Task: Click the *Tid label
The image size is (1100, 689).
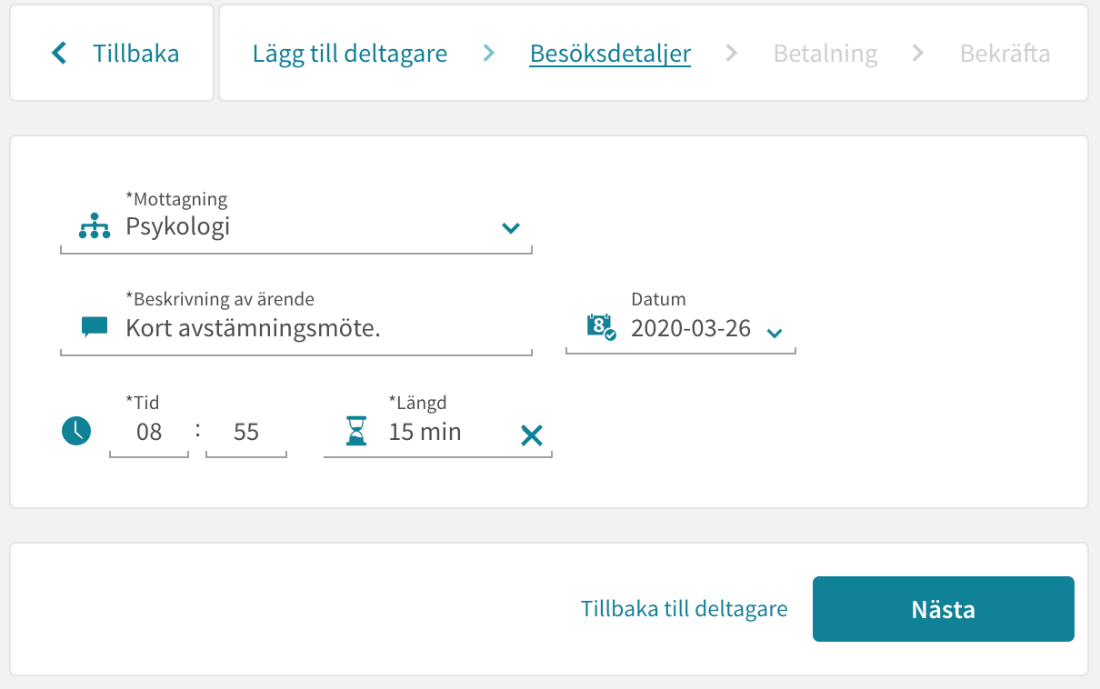Action: click(142, 403)
